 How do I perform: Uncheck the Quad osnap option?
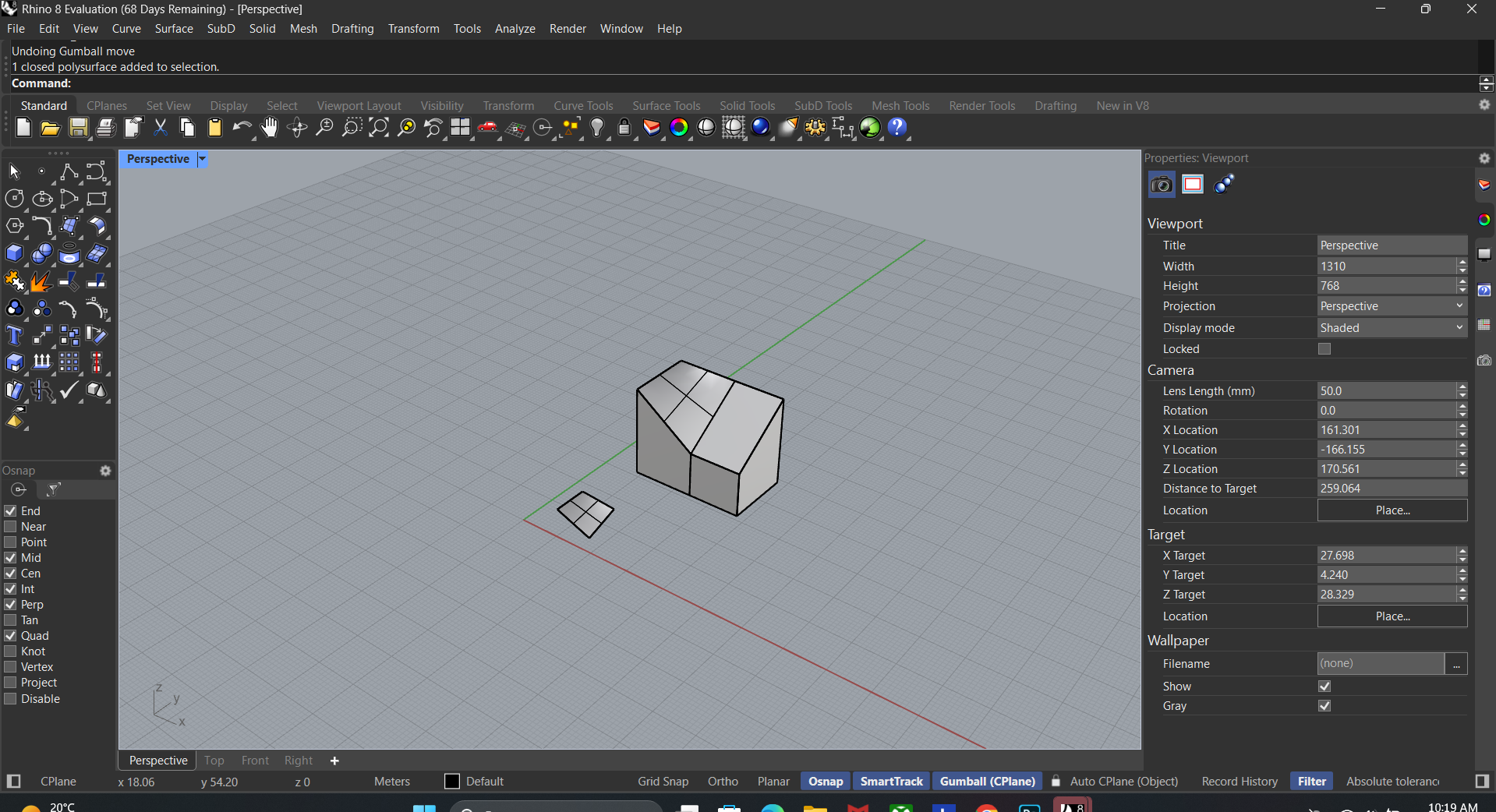pos(11,636)
